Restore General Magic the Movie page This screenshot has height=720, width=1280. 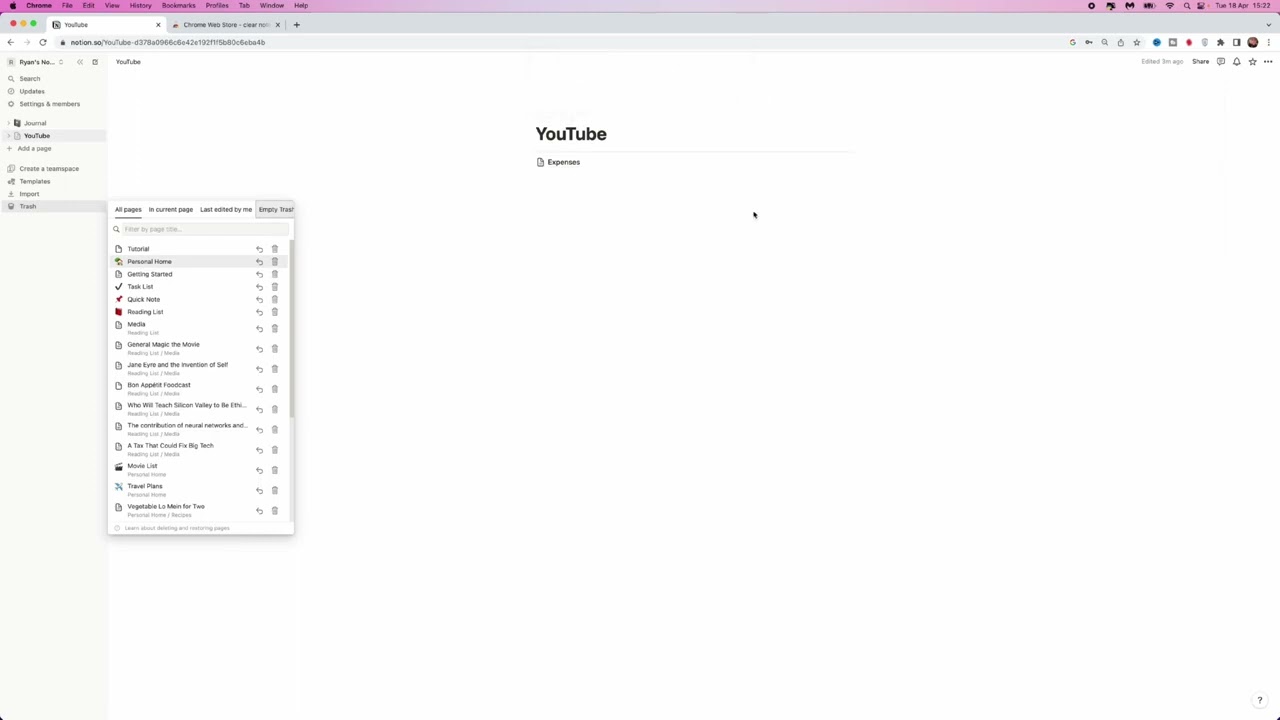pos(259,349)
